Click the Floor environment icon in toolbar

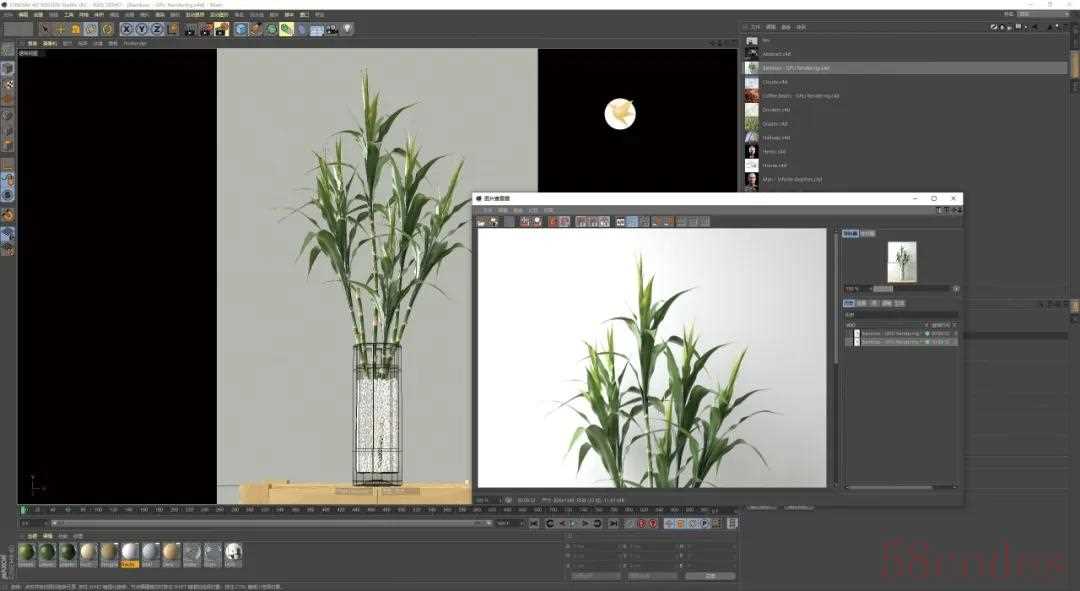317,29
